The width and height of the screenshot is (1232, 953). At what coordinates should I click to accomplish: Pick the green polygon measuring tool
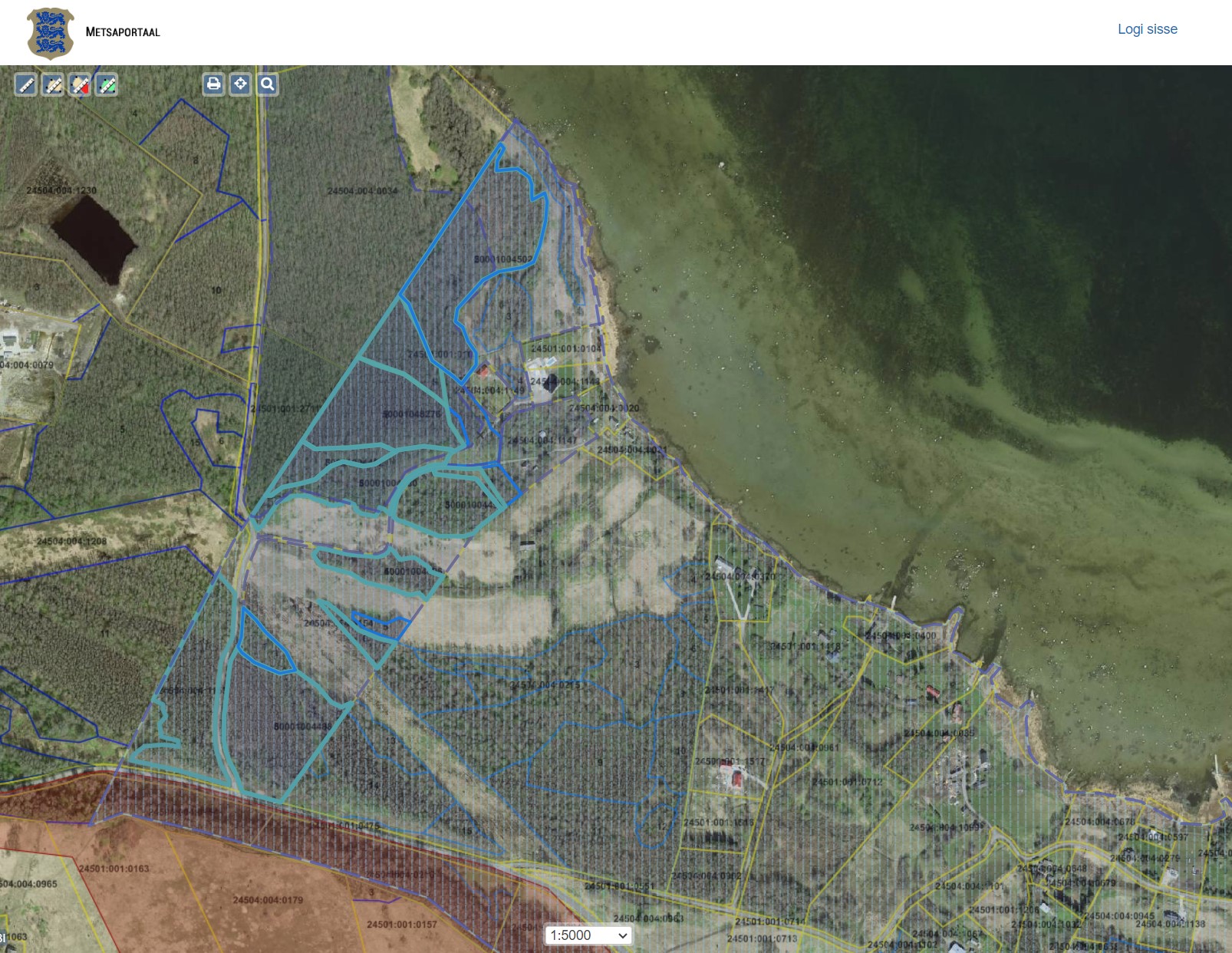coord(107,84)
